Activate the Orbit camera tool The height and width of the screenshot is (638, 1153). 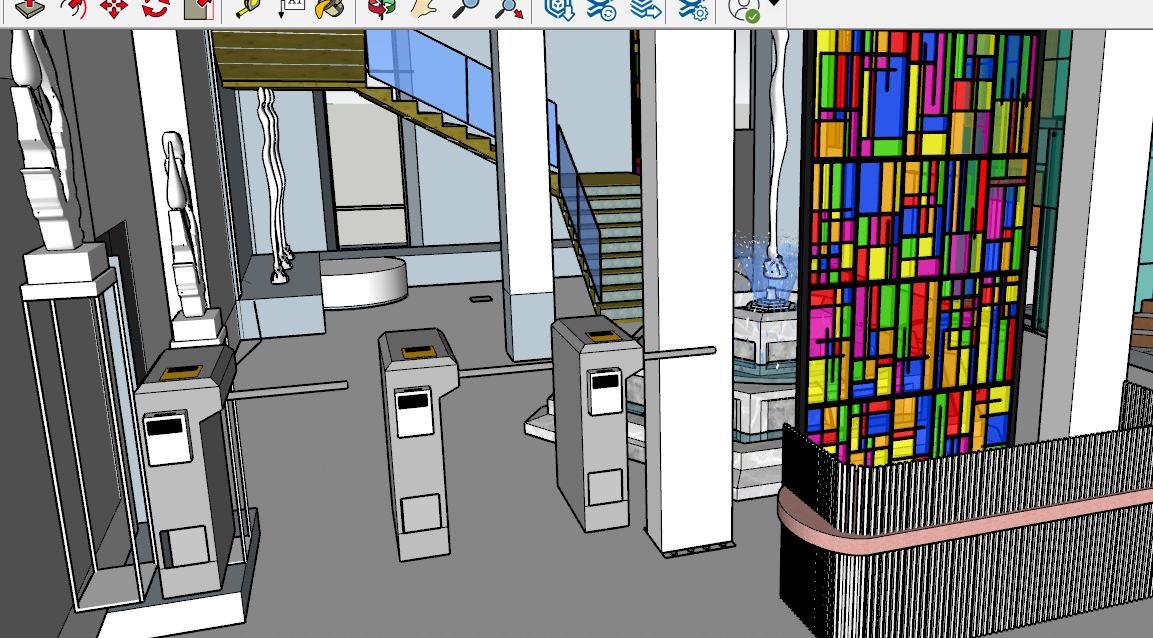381,8
